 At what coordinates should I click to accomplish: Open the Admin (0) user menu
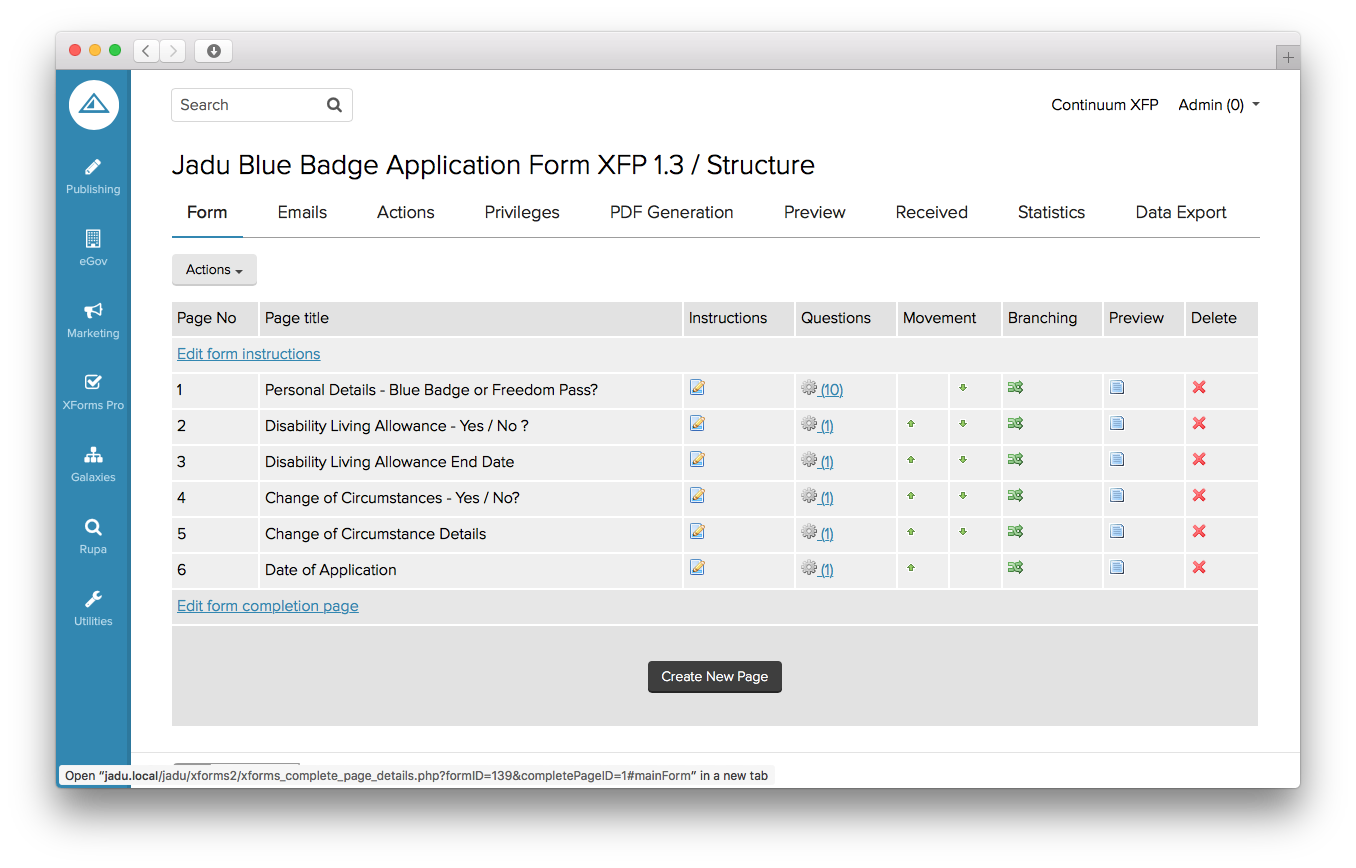point(1218,105)
